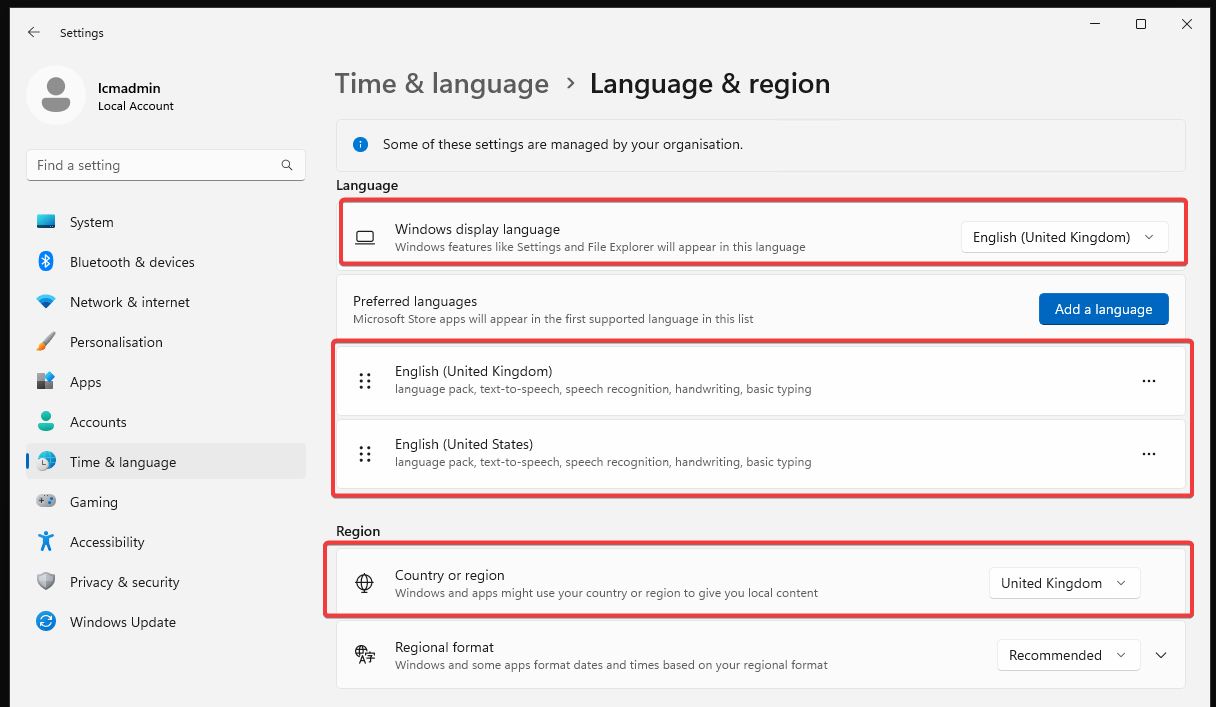The width and height of the screenshot is (1216, 707).
Task: Open more options for English (United States)
Action: click(x=1149, y=454)
